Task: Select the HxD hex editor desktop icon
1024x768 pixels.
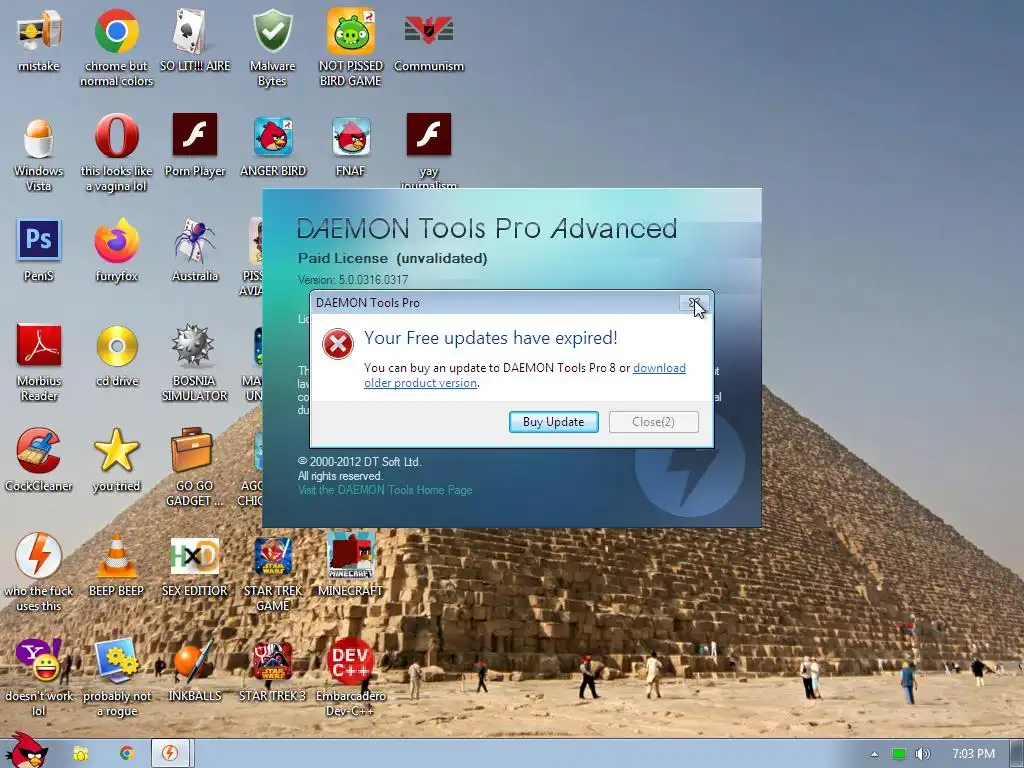Action: (195, 556)
